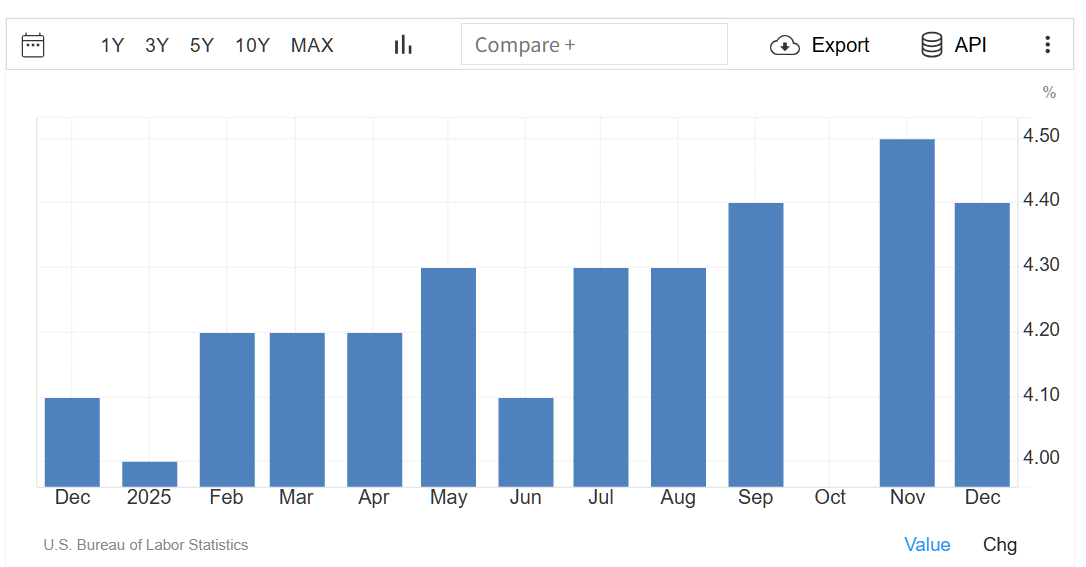Click the cloud download Export icon
This screenshot has width=1086, height=567.
click(785, 45)
